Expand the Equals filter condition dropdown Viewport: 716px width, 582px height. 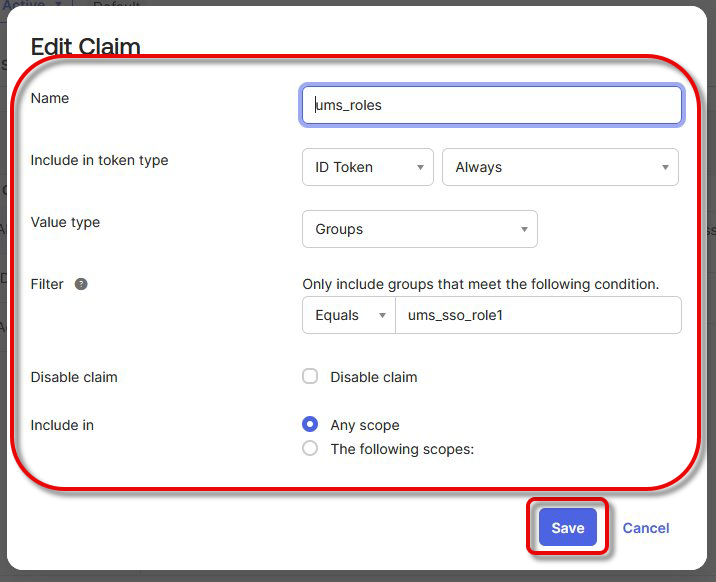[x=349, y=315]
